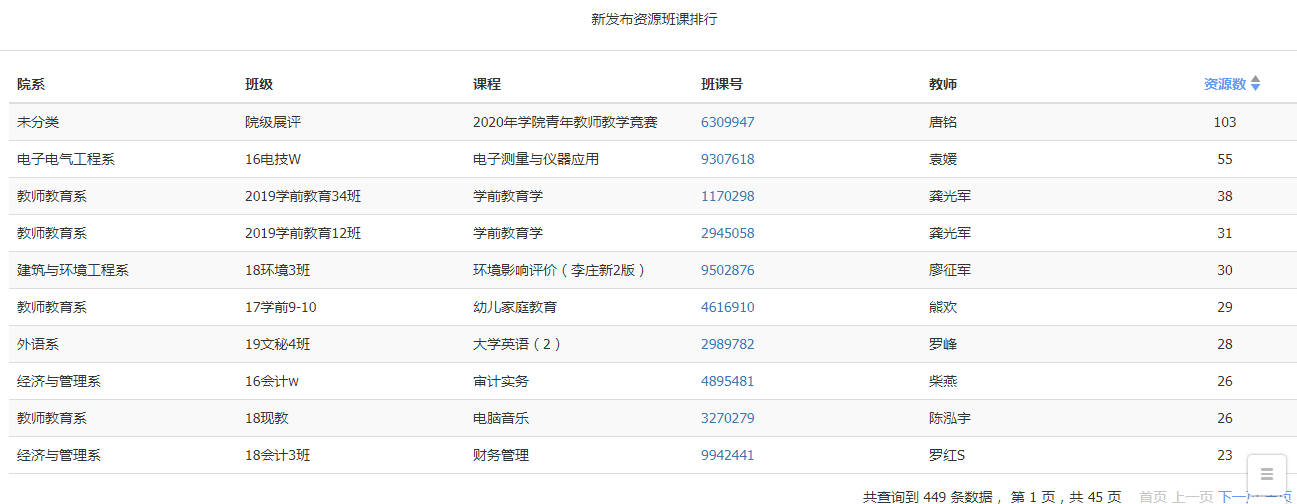The height and width of the screenshot is (504, 1297).
Task: Select resource count 28
Action: (1225, 344)
